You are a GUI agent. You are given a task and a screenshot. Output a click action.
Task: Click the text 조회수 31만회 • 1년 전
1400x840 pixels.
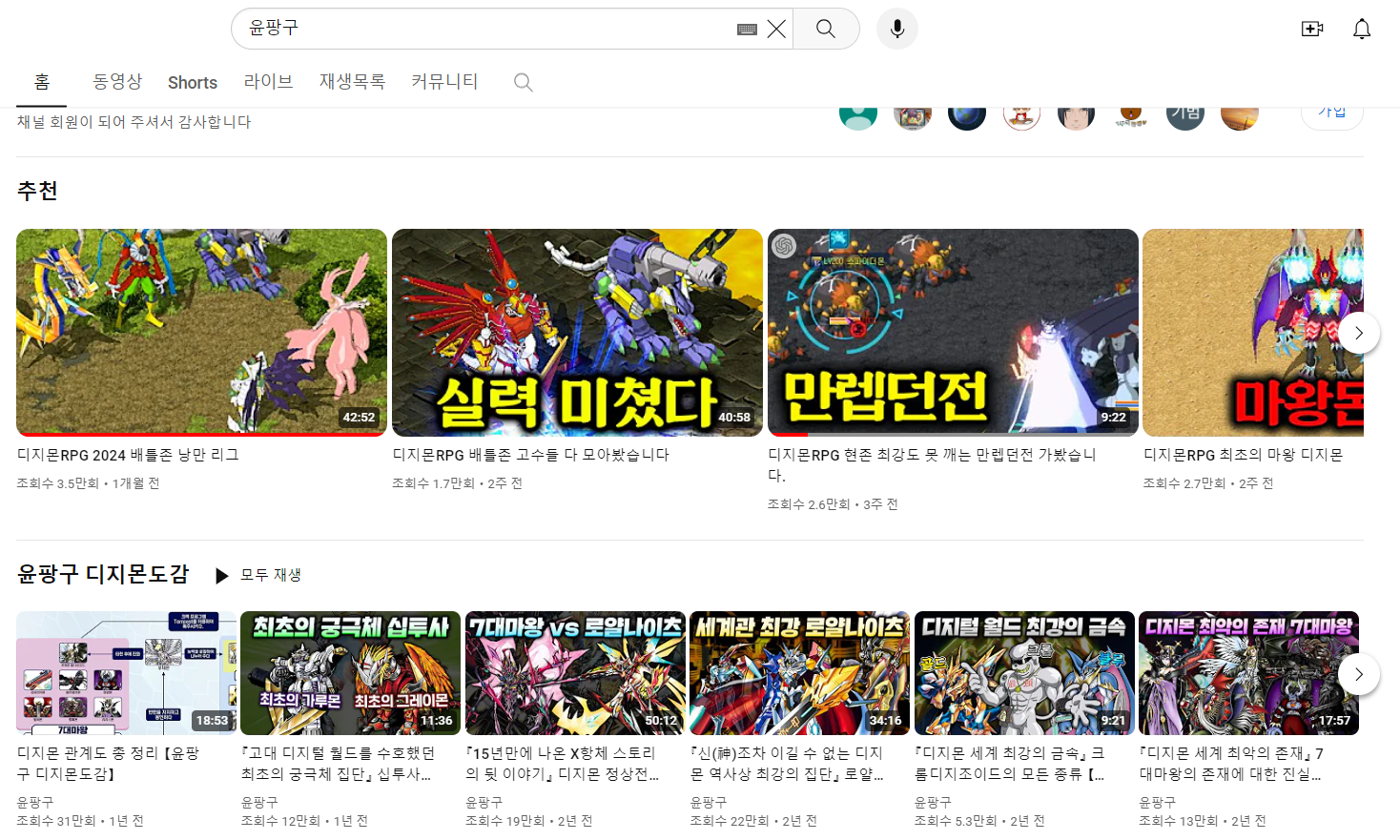point(81,821)
